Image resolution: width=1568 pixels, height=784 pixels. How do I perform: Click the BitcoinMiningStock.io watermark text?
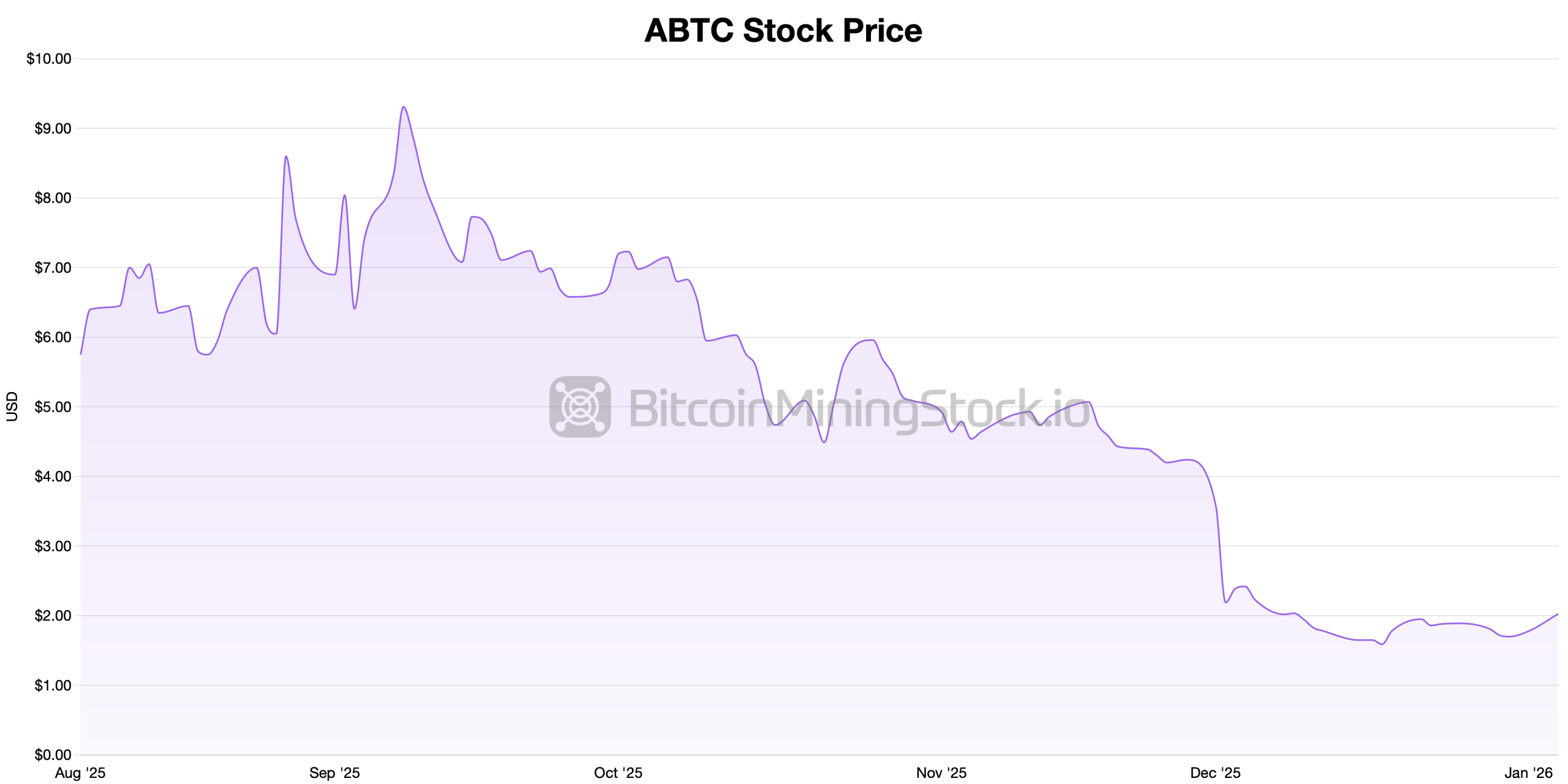point(859,409)
